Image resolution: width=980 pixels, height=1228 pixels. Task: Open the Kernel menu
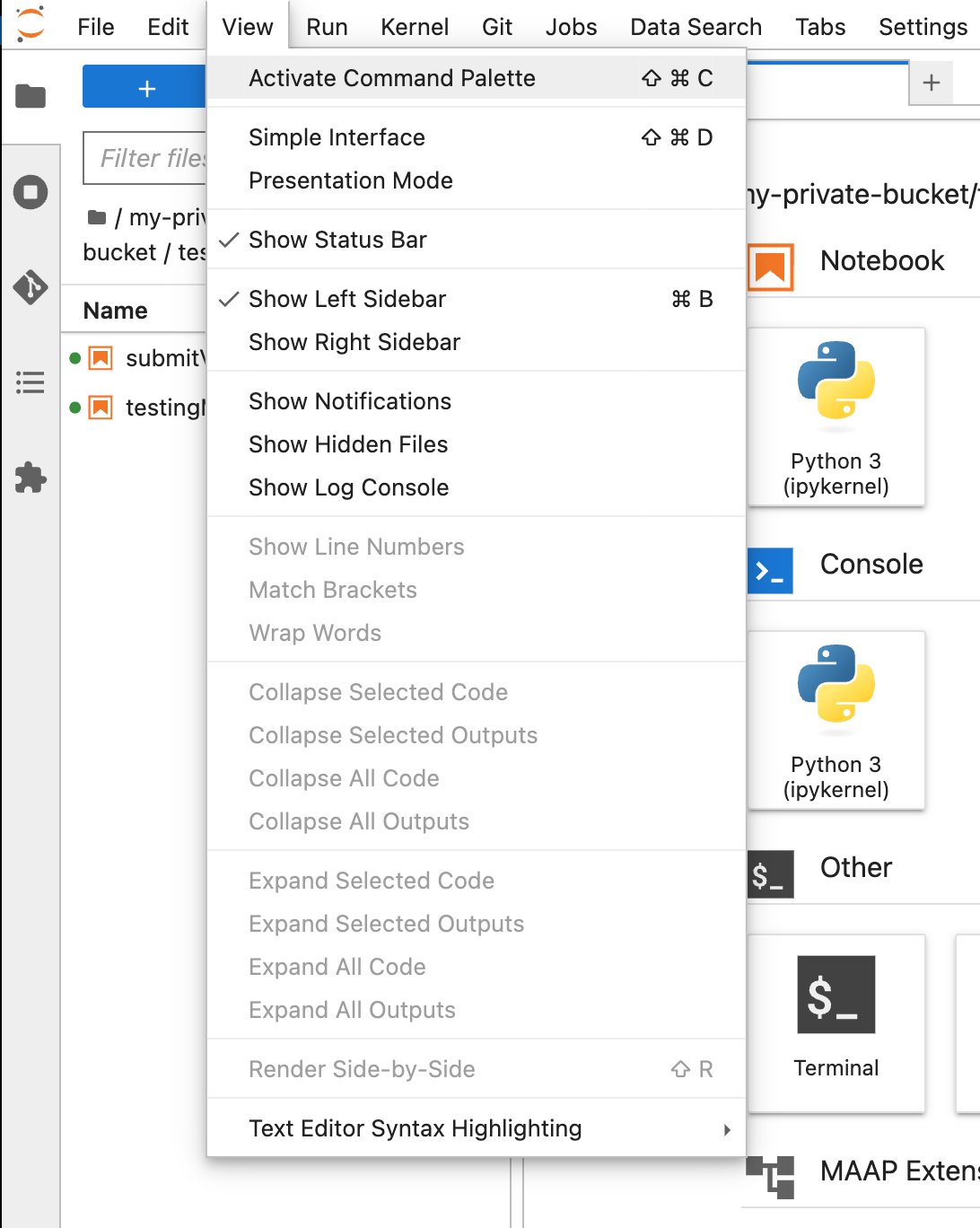click(415, 27)
